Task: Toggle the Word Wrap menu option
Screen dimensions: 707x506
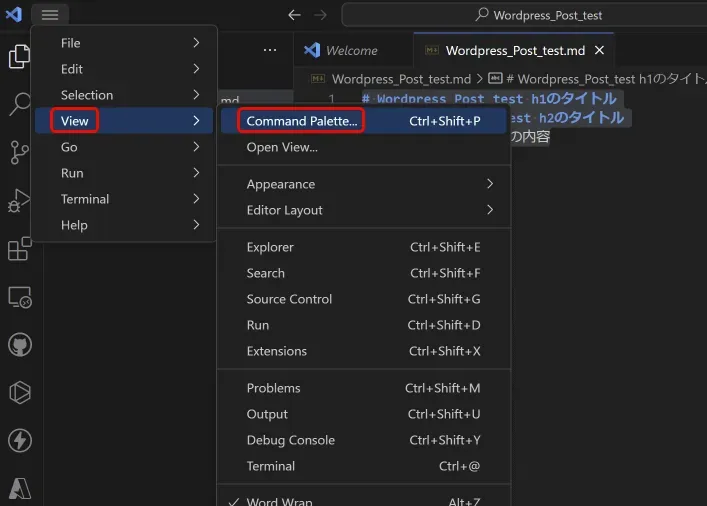Action: tap(279, 501)
